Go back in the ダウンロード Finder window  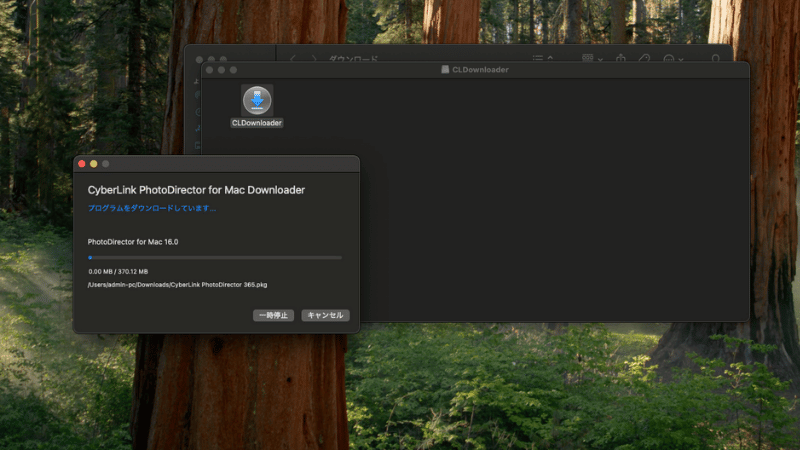click(293, 59)
